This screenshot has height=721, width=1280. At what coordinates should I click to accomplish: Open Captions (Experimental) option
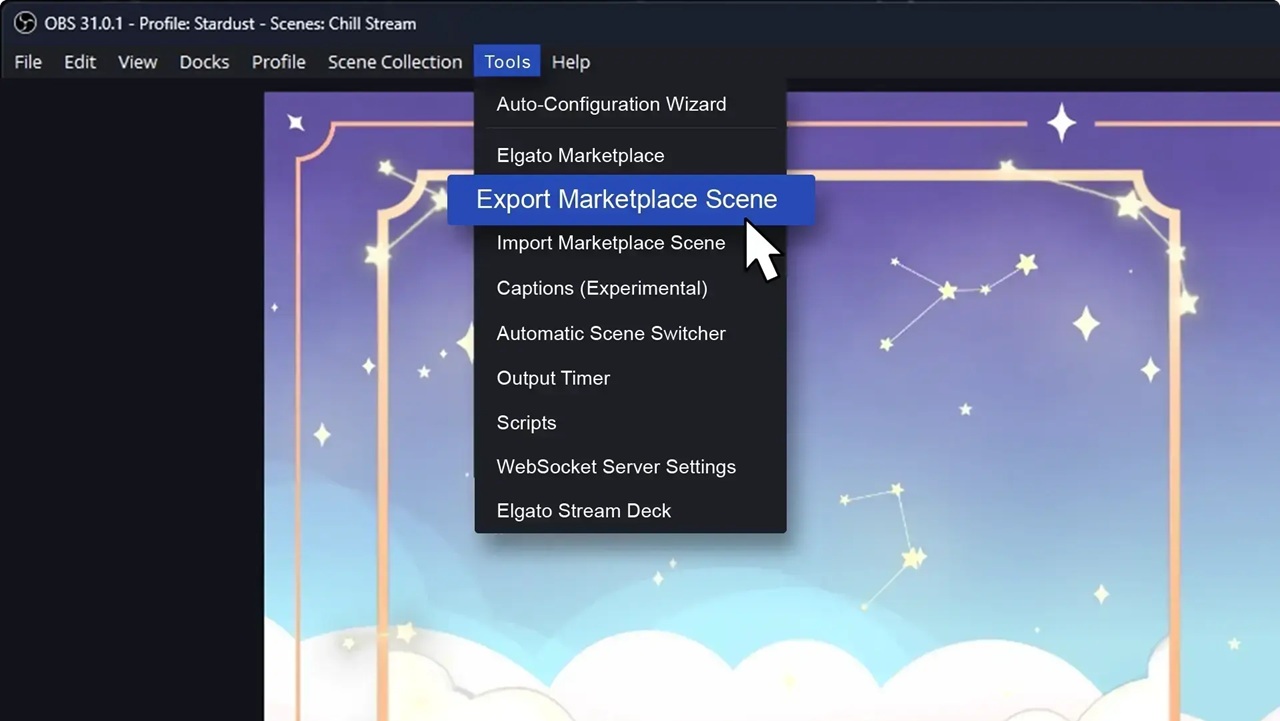[601, 288]
